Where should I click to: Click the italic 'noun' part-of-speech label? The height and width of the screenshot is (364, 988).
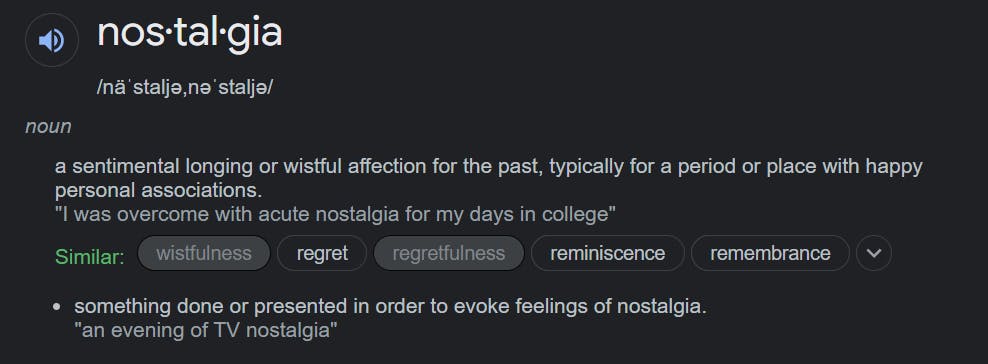[48, 127]
